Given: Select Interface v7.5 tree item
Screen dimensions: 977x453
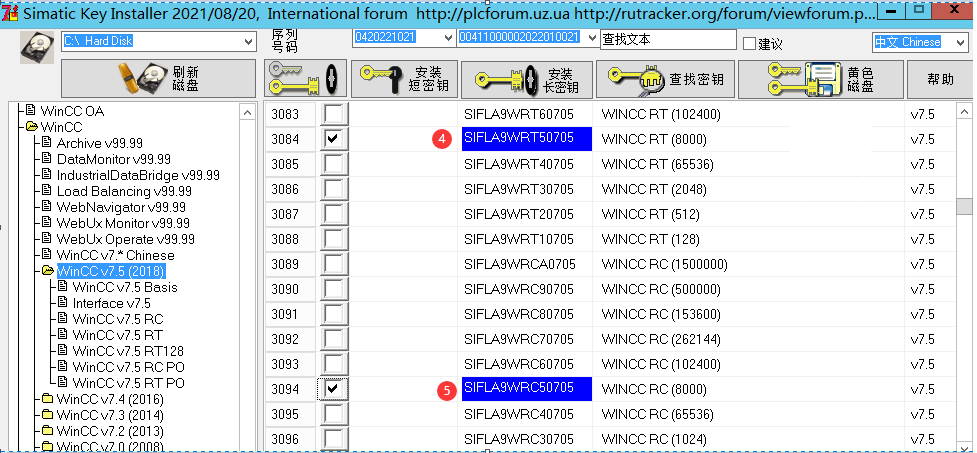Looking at the screenshot, I should [x=112, y=303].
